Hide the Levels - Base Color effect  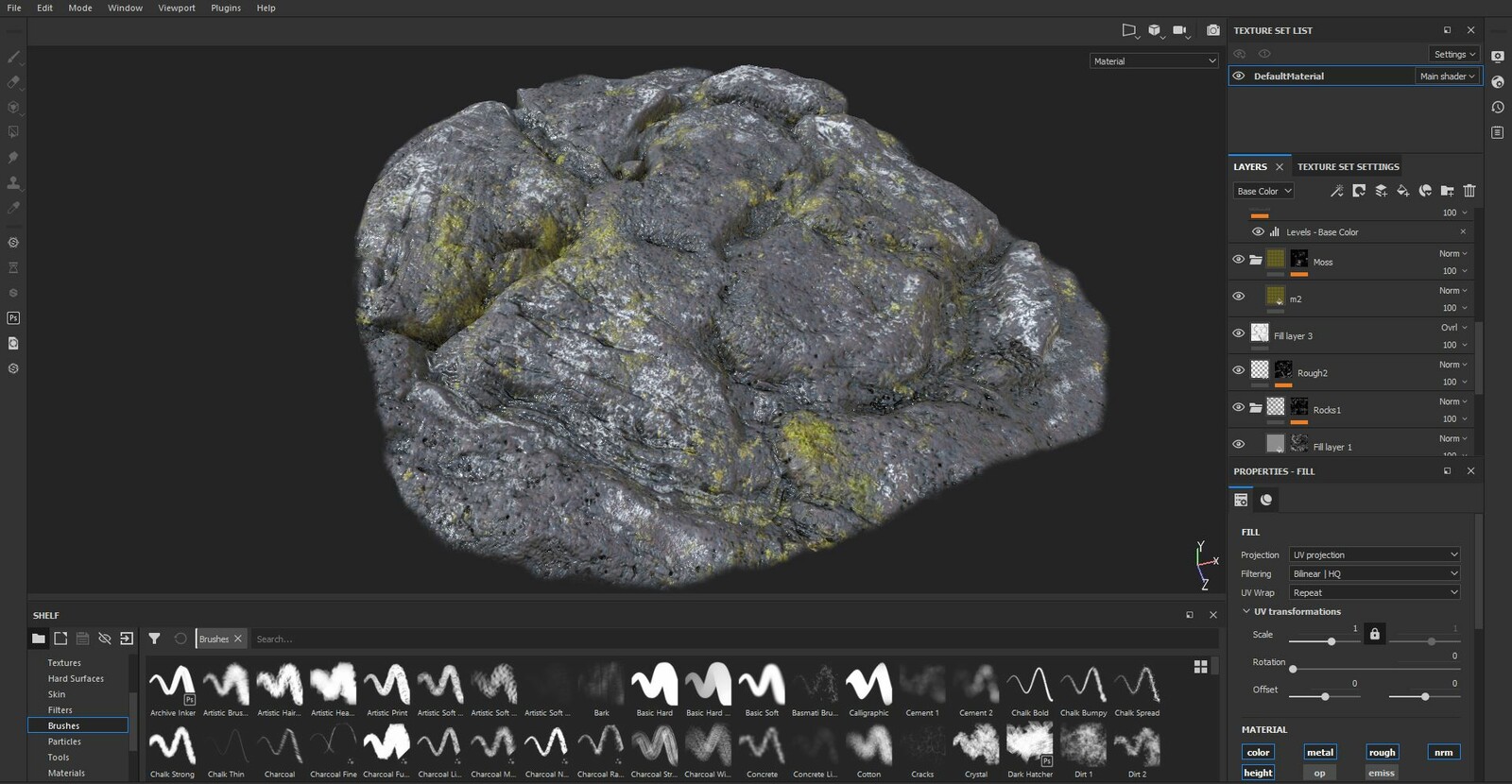[x=1258, y=231]
